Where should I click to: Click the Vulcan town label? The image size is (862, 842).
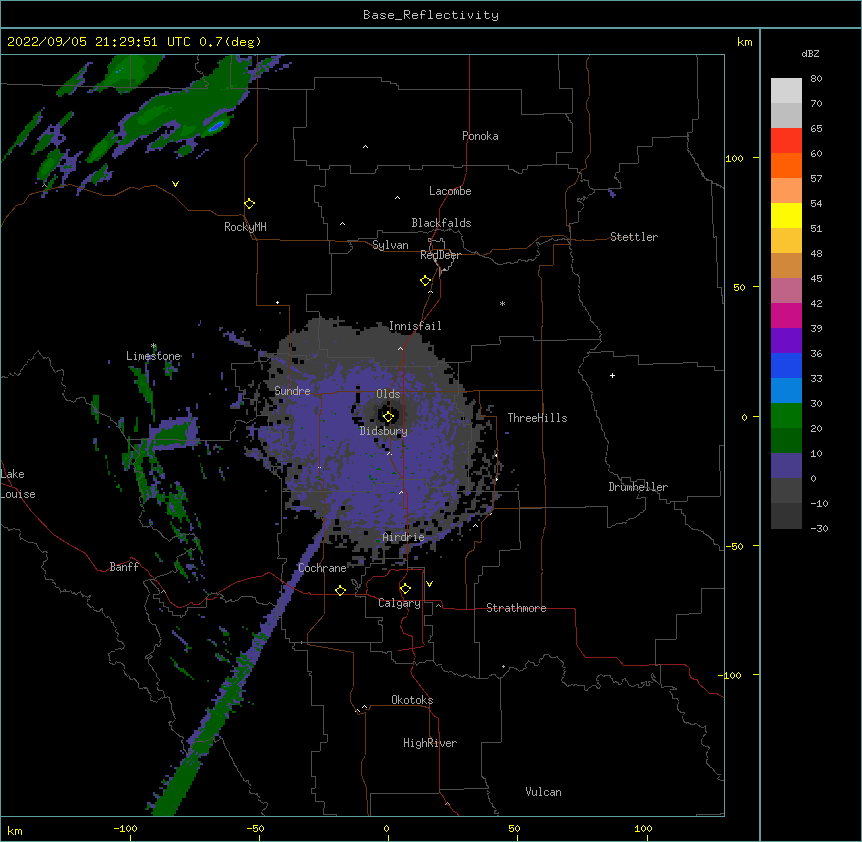[x=543, y=792]
